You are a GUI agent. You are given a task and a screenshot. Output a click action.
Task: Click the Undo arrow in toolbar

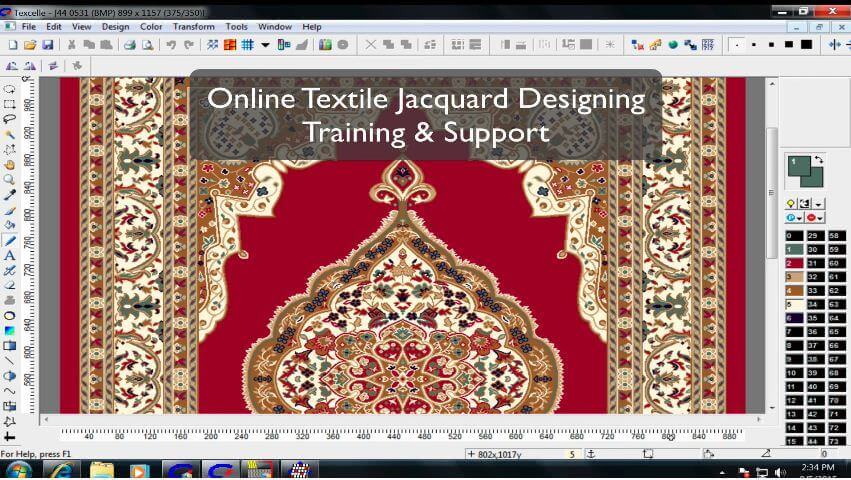coord(171,45)
